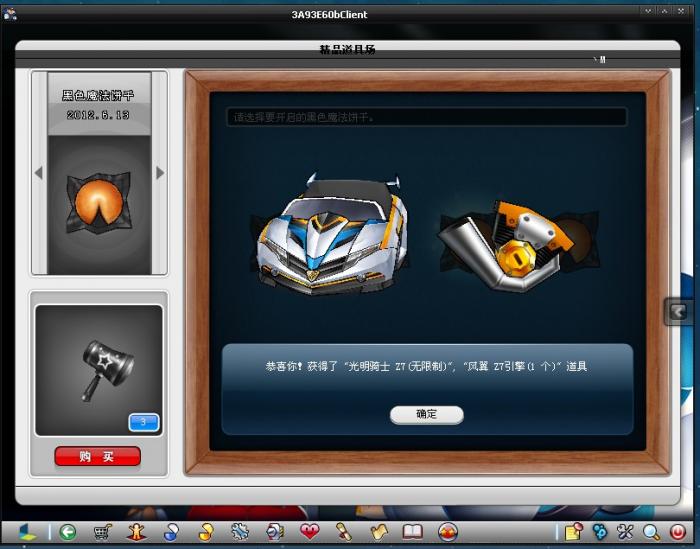Open the rolled scroll certificate icon
This screenshot has height=549, width=700.
344,532
